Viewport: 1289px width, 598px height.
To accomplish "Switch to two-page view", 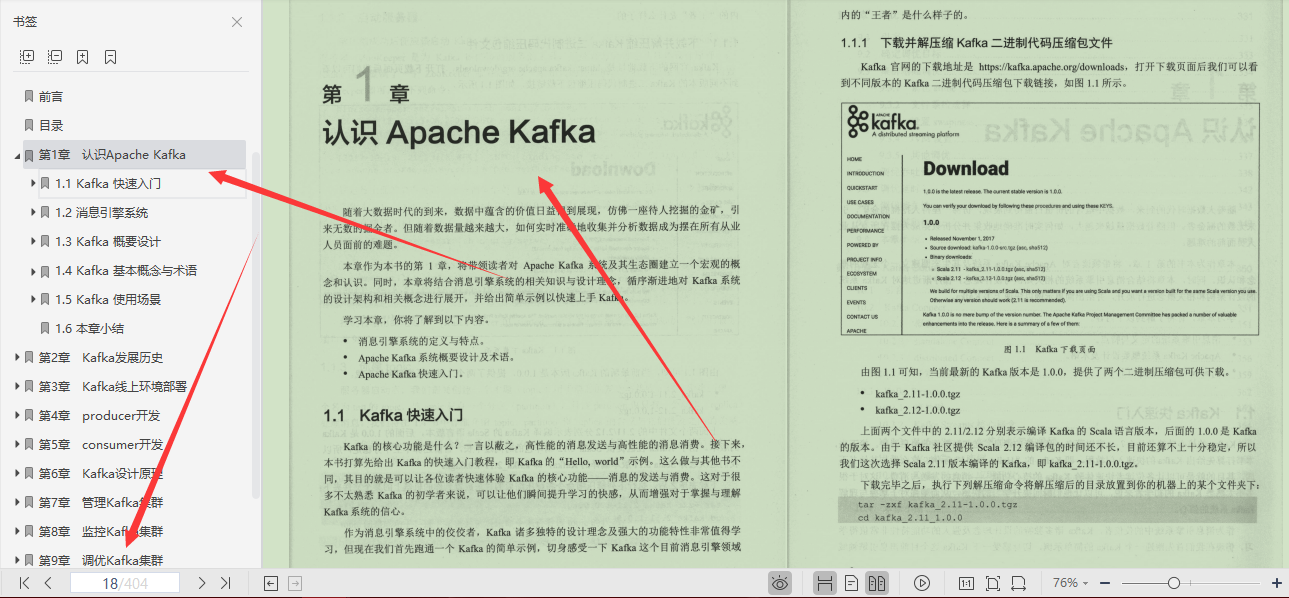I will 877,583.
